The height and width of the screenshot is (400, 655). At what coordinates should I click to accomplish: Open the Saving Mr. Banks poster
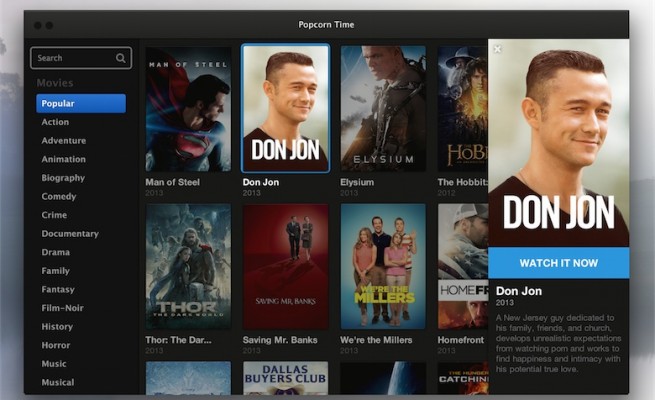pos(285,266)
